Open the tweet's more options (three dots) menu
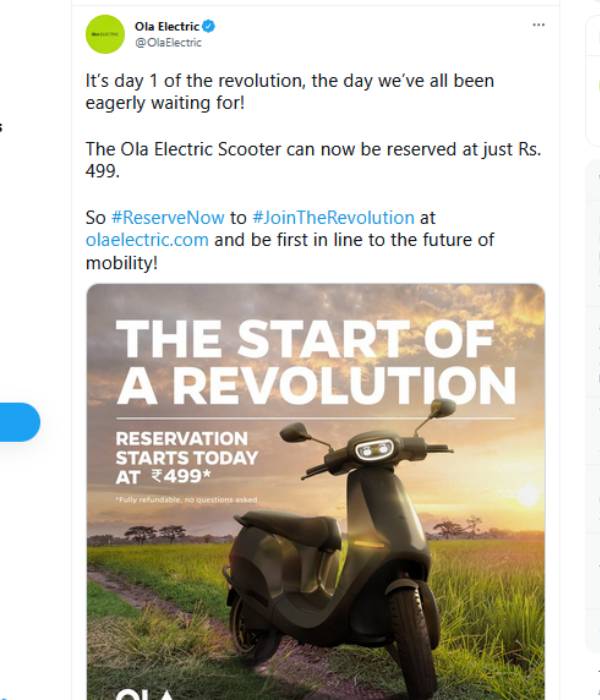600x700 pixels. click(538, 25)
